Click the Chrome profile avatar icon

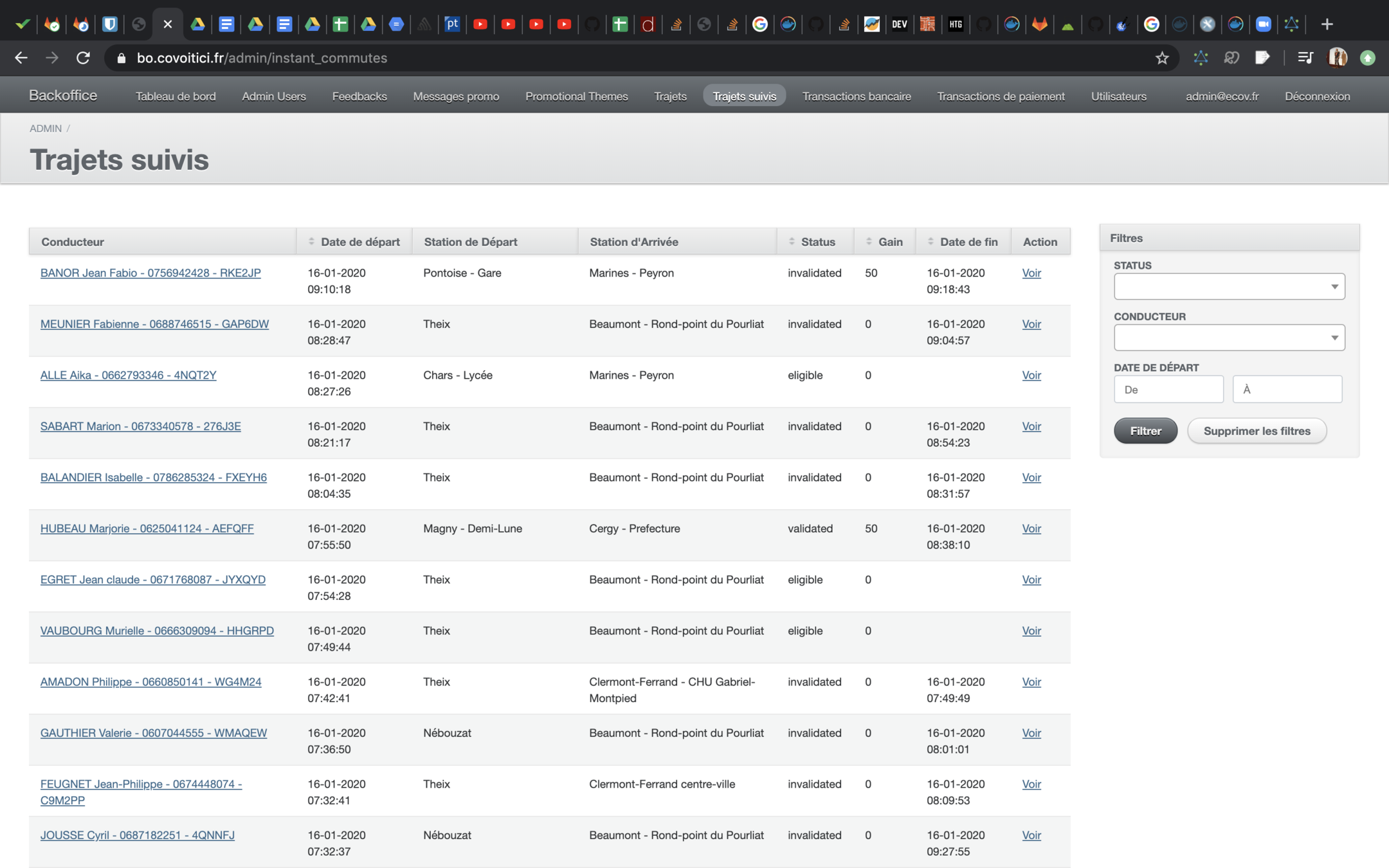tap(1338, 58)
